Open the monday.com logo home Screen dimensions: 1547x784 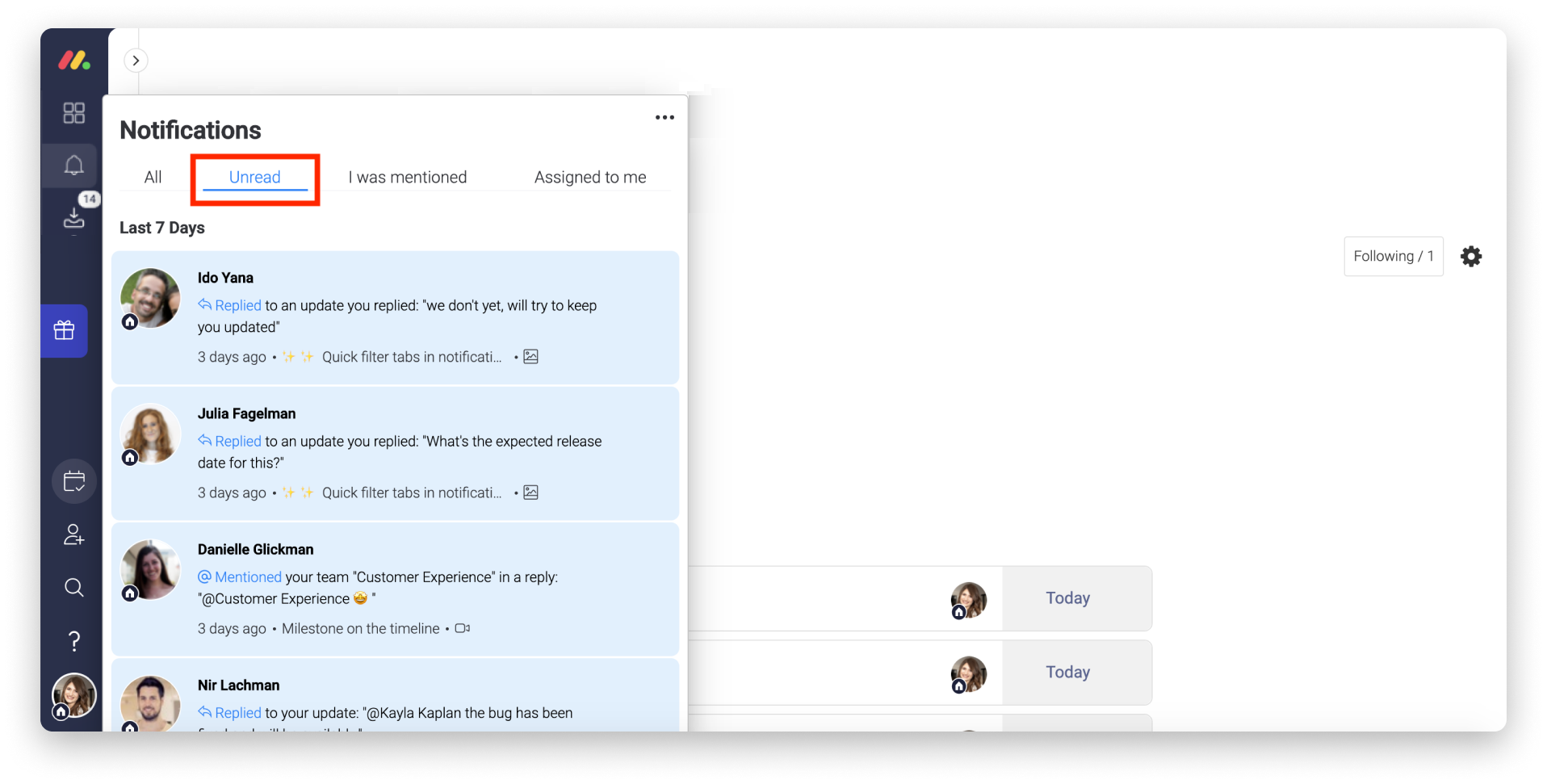click(73, 61)
